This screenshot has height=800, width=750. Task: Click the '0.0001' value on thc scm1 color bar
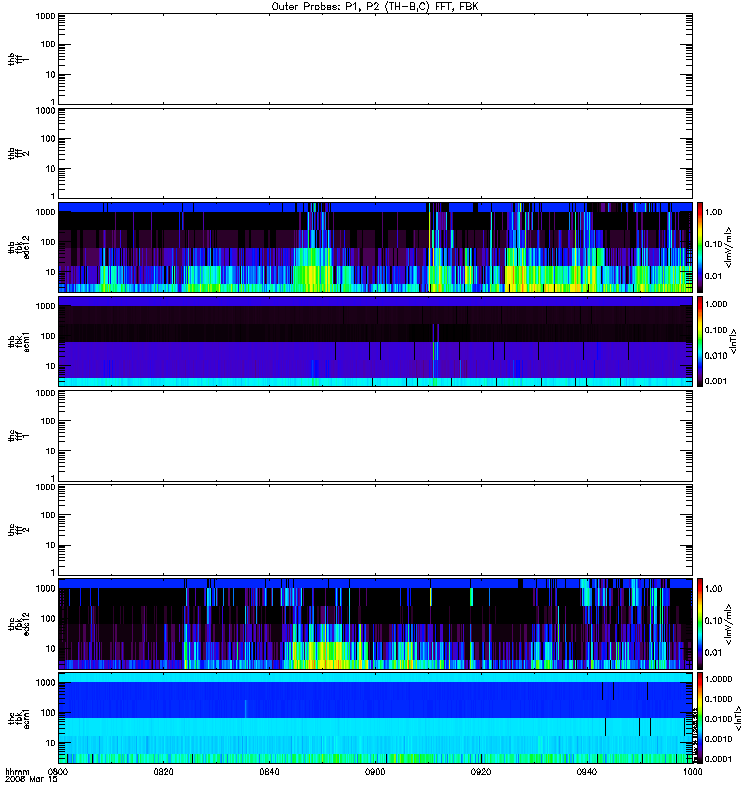(717, 759)
